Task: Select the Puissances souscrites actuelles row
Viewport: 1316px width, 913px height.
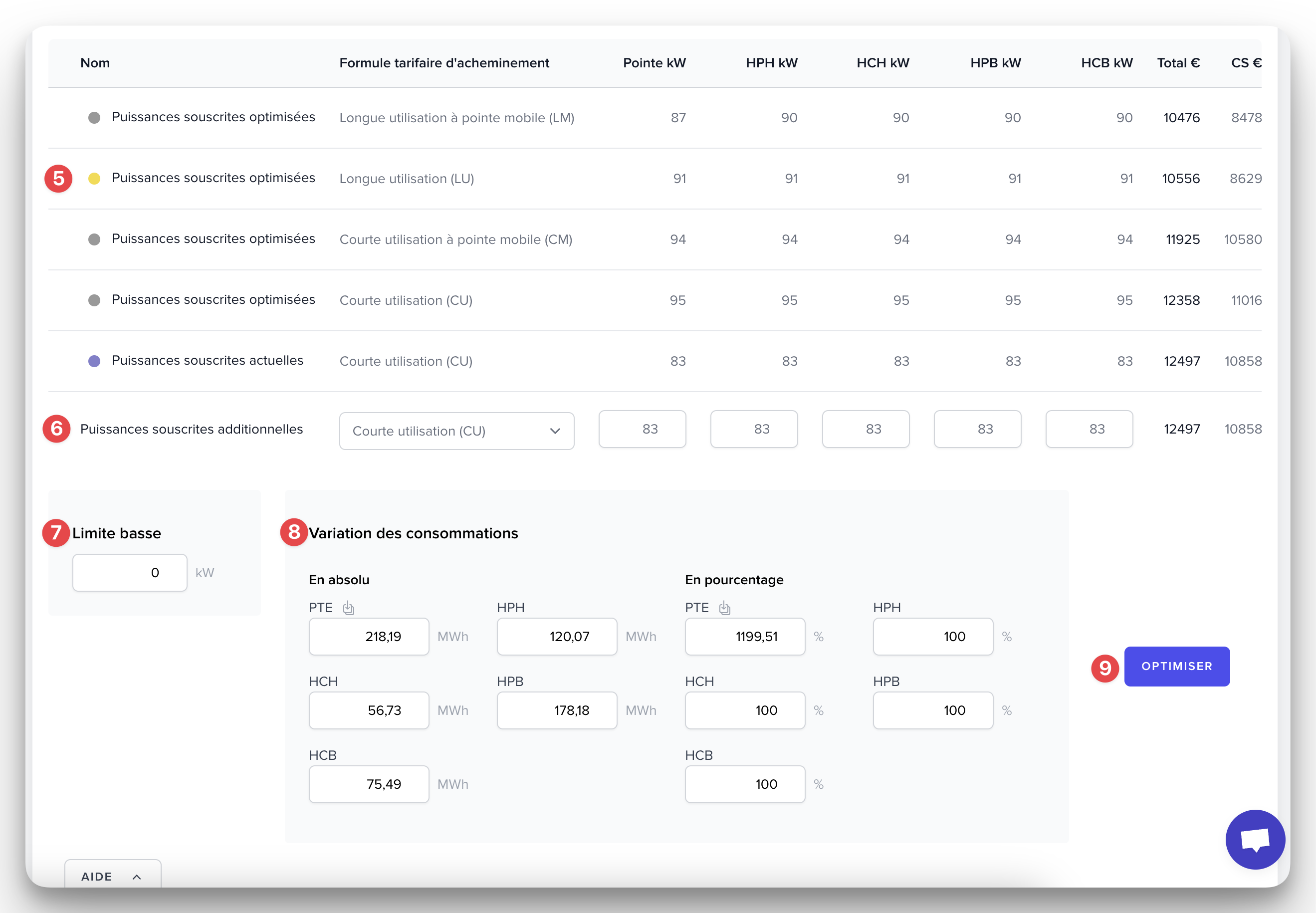Action: click(x=207, y=361)
